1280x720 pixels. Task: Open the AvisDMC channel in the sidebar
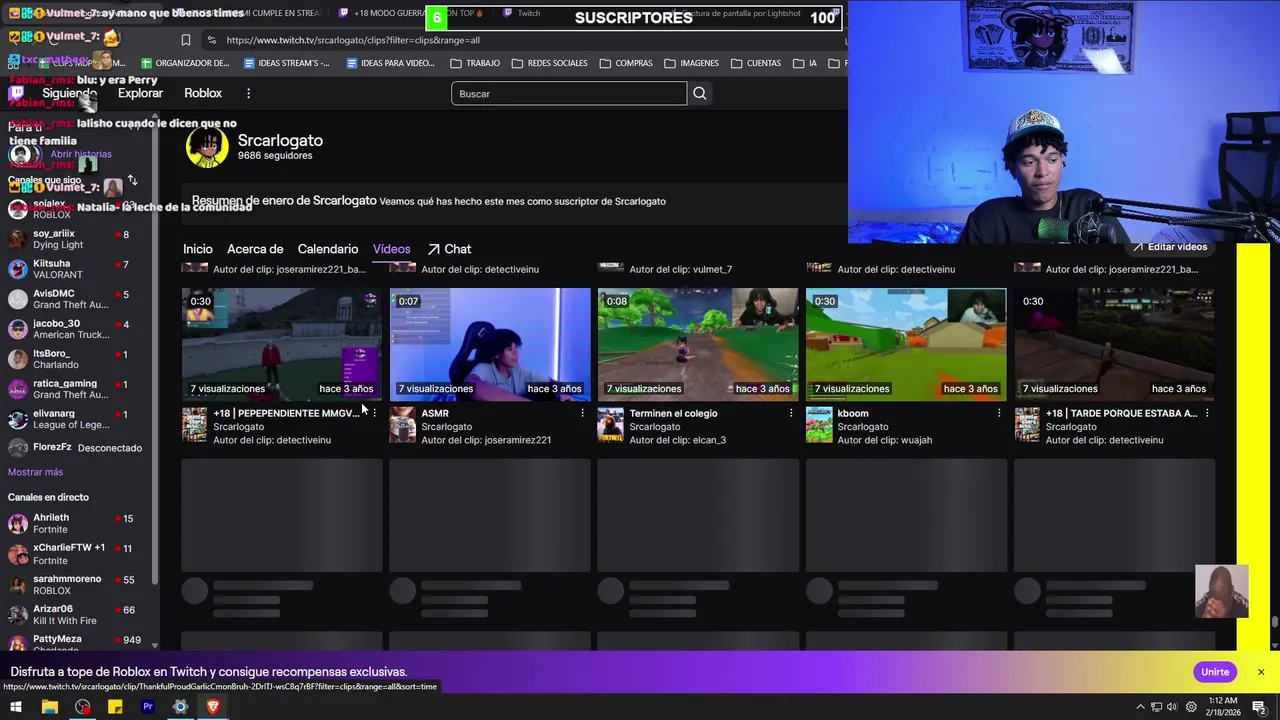tap(70, 299)
